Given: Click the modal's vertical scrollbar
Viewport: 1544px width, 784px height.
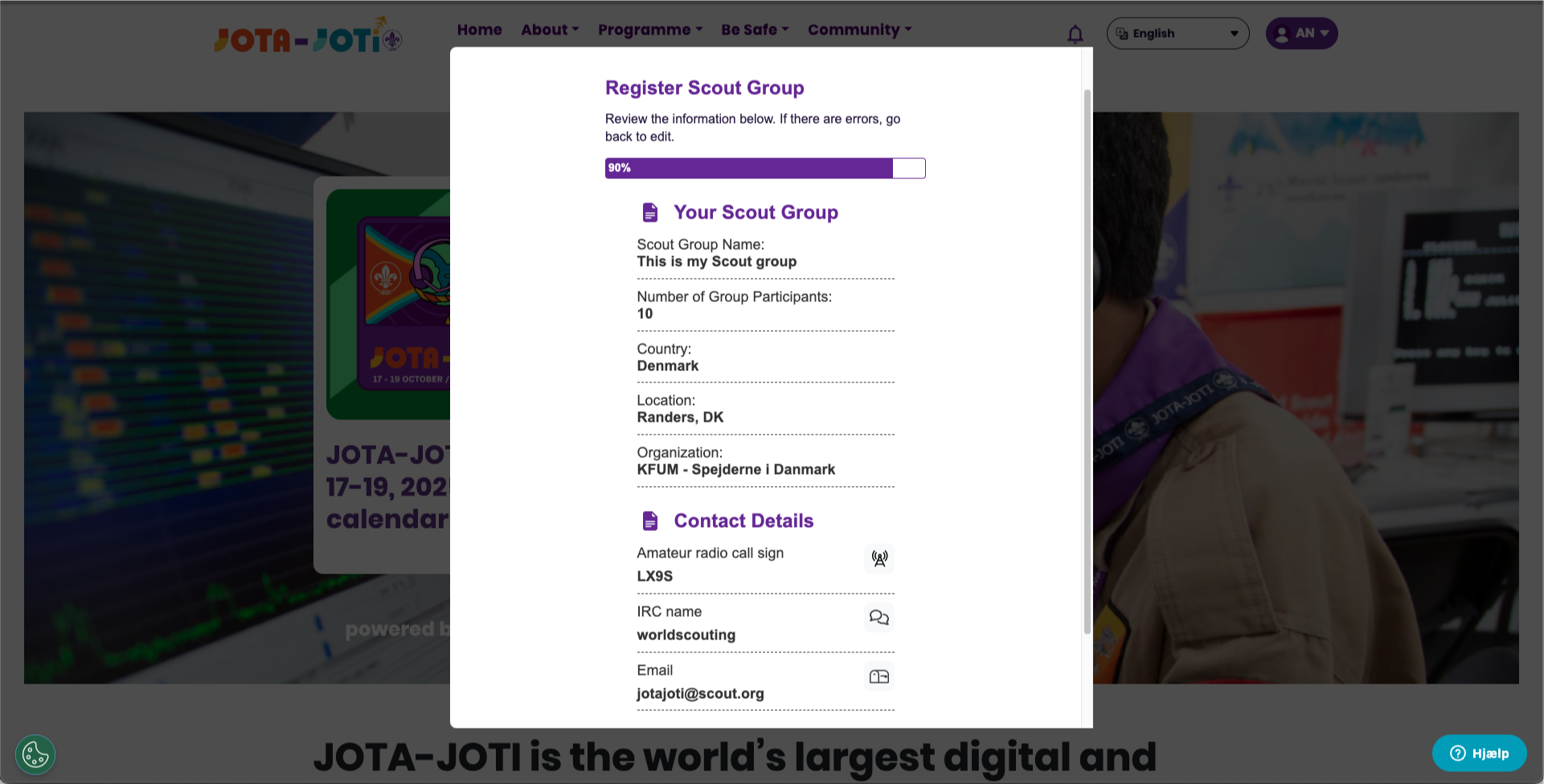Looking at the screenshot, I should coord(1087,361).
